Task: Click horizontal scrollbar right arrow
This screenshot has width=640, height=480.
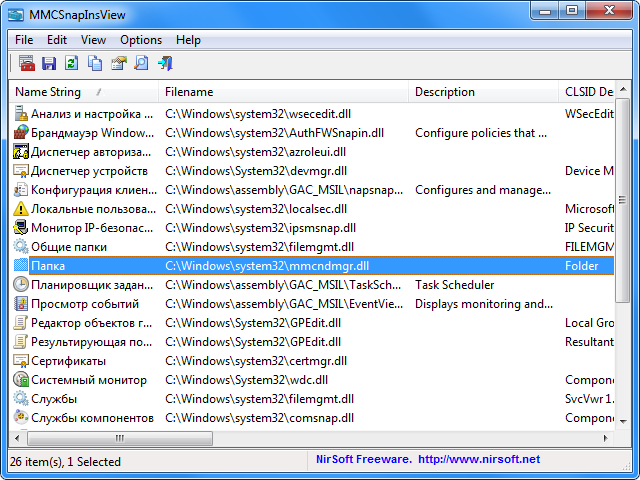Action: tap(606, 438)
